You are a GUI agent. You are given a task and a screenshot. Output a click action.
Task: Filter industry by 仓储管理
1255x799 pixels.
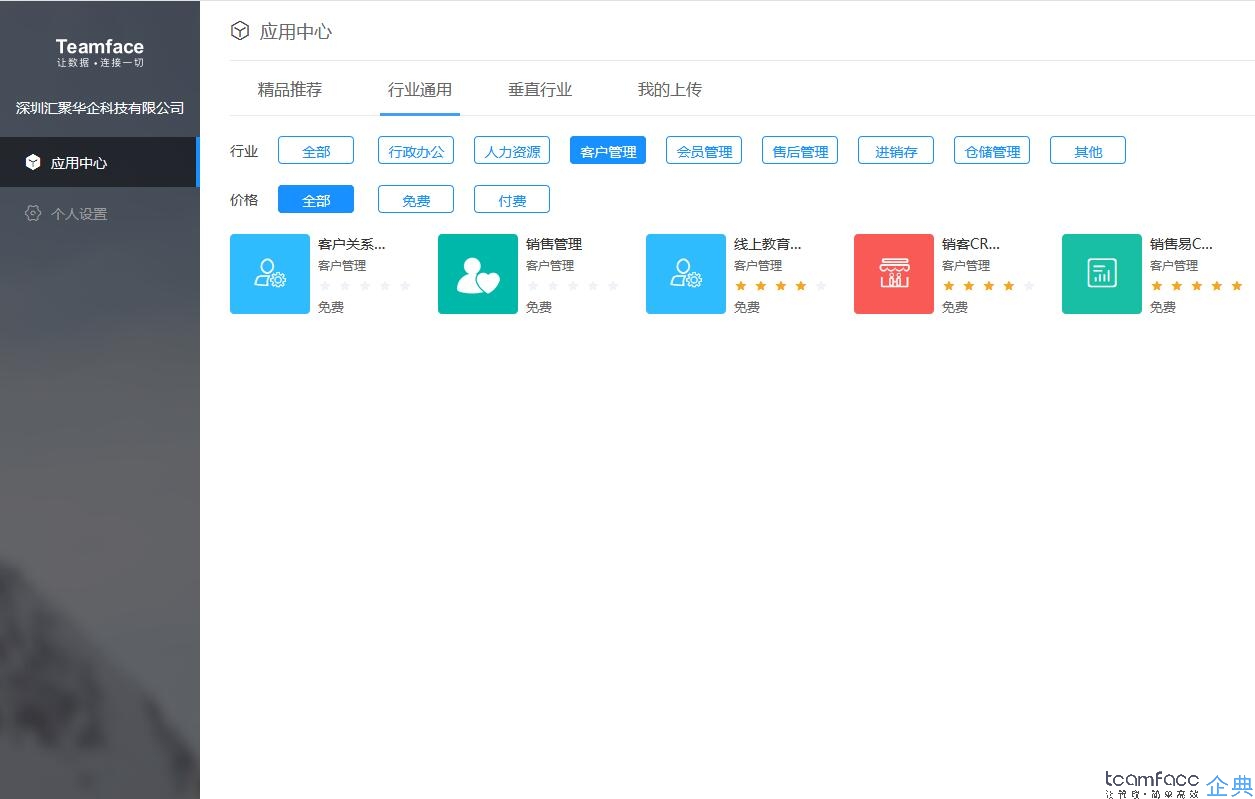[992, 151]
